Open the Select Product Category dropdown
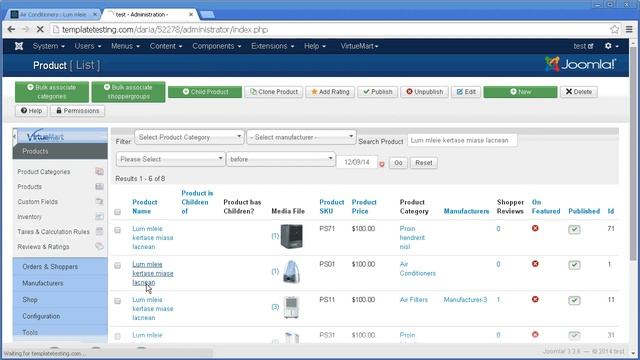Screen dimensions: 640x360 point(189,137)
